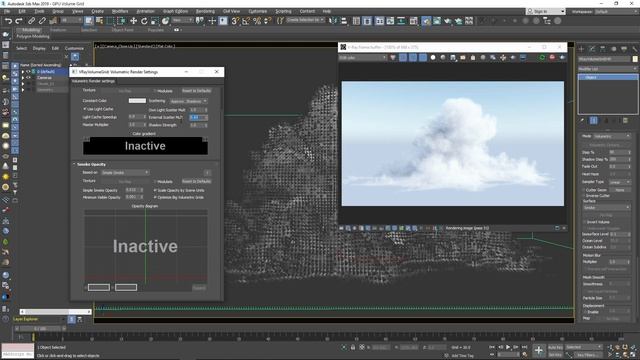Toggle the Modulate checkbox beside Constant Color

155,91
